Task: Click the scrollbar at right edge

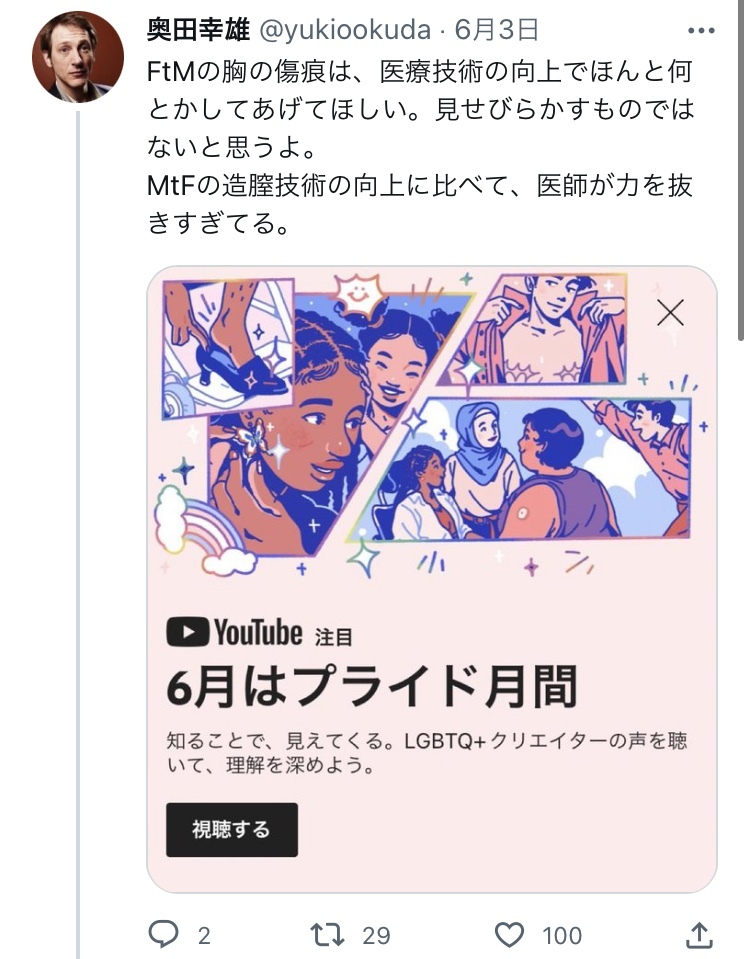Action: tap(742, 171)
